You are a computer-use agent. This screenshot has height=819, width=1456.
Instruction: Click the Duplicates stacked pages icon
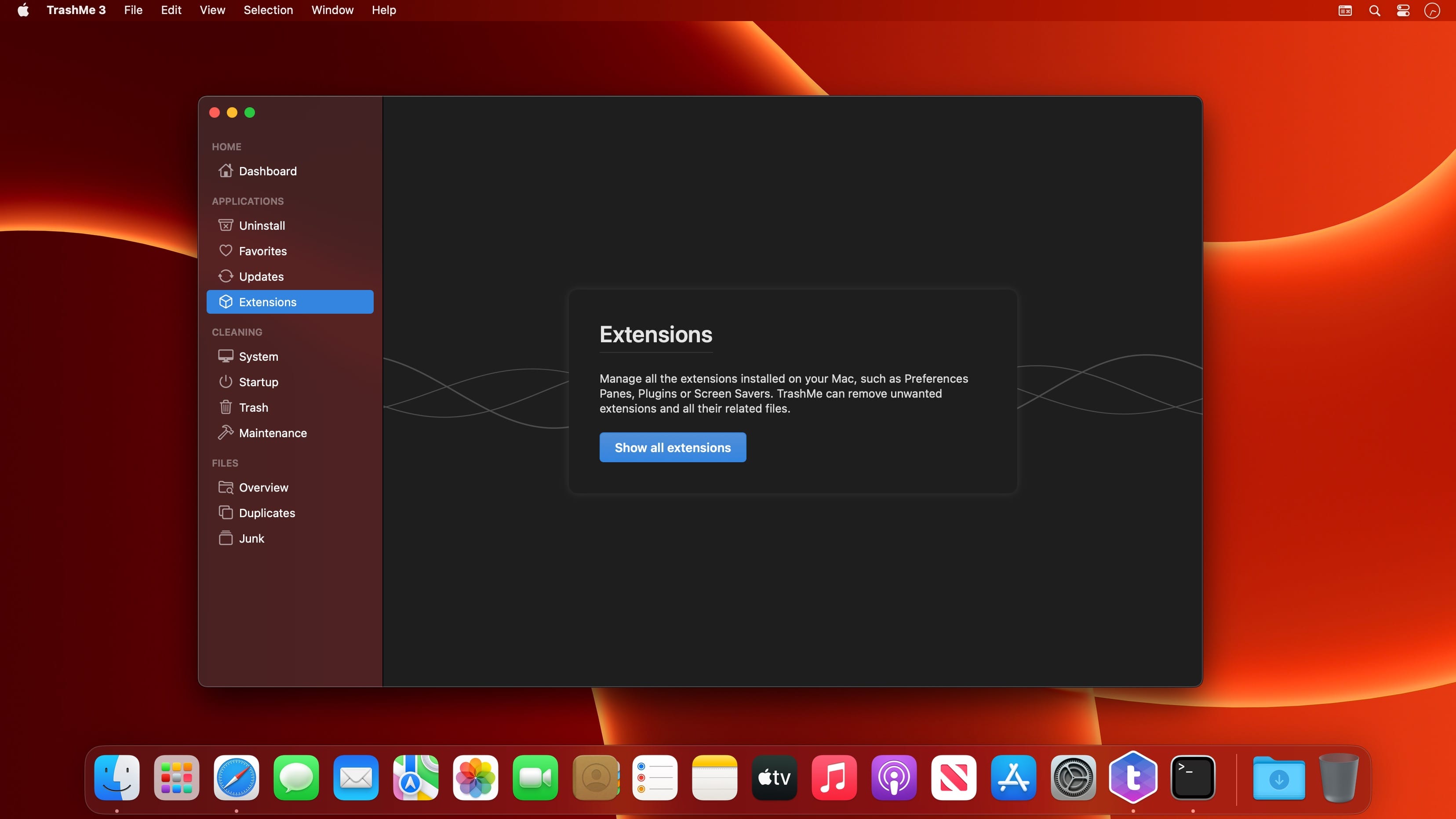point(226,513)
